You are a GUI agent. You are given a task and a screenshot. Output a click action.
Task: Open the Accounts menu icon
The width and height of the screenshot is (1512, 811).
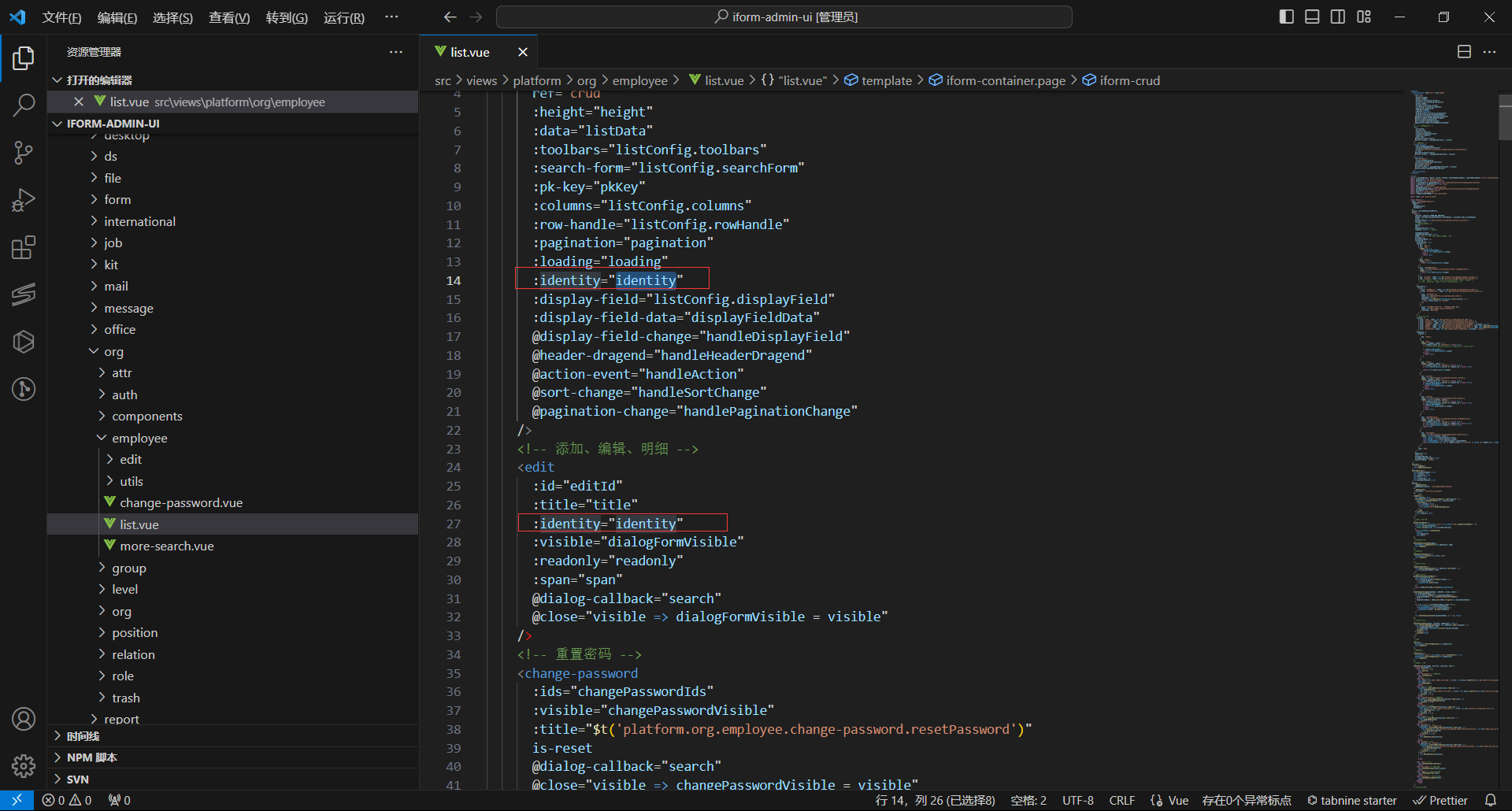coord(24,719)
